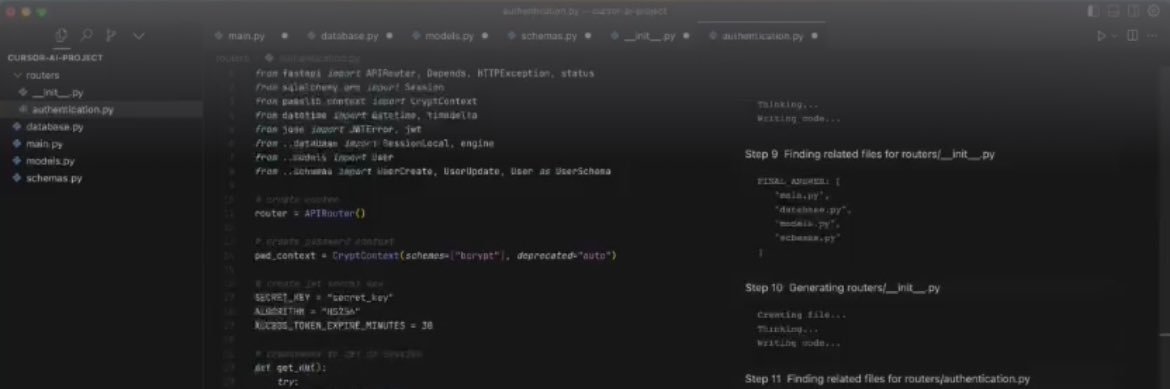Open the Search view icon in sidebar
The height and width of the screenshot is (389, 1170).
click(x=87, y=35)
